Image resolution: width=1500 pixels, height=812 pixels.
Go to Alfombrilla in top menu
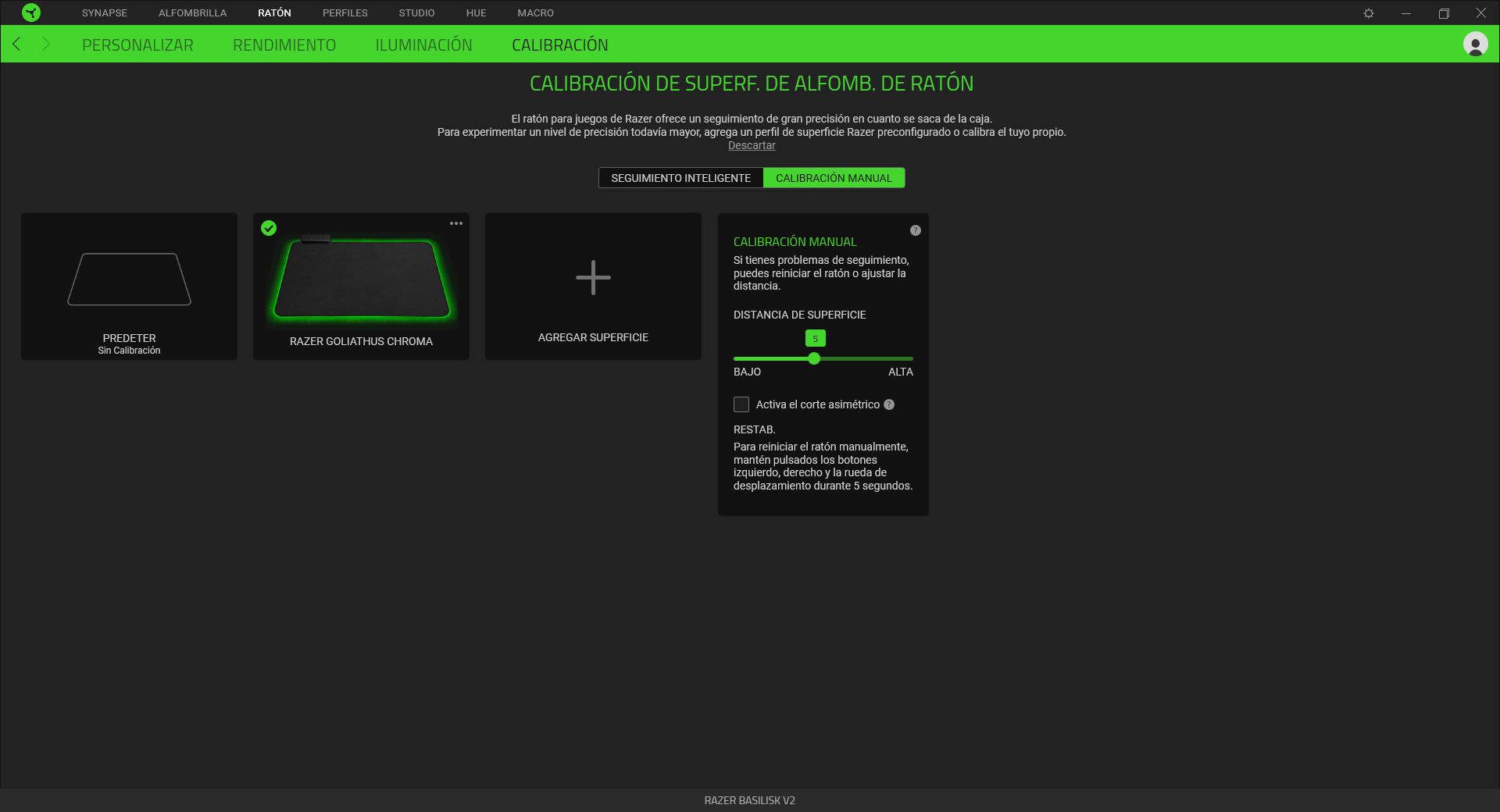(x=192, y=13)
